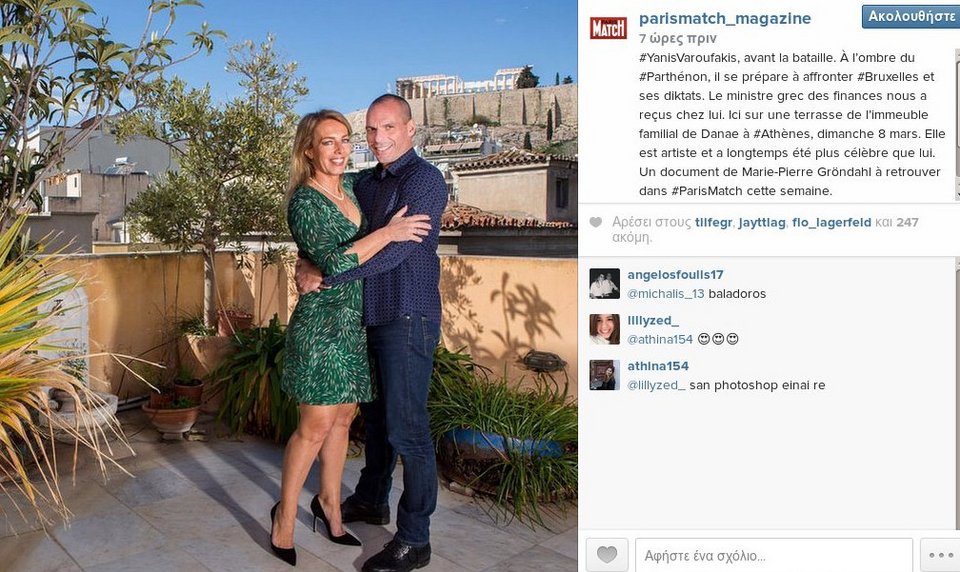Open athina154's avatar picture
This screenshot has height=572, width=960.
[x=604, y=375]
